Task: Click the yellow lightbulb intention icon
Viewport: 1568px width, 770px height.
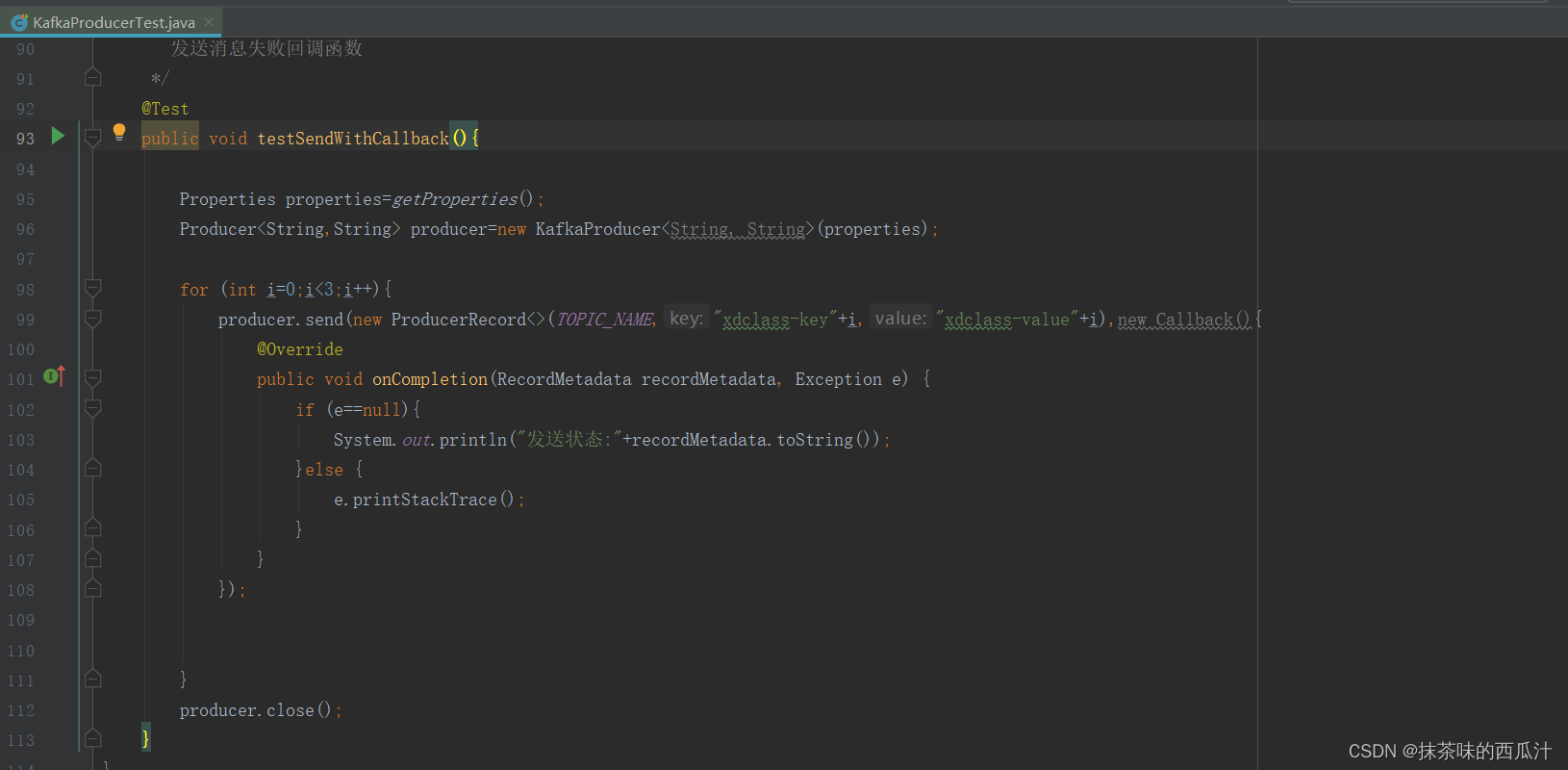Action: coord(119,133)
